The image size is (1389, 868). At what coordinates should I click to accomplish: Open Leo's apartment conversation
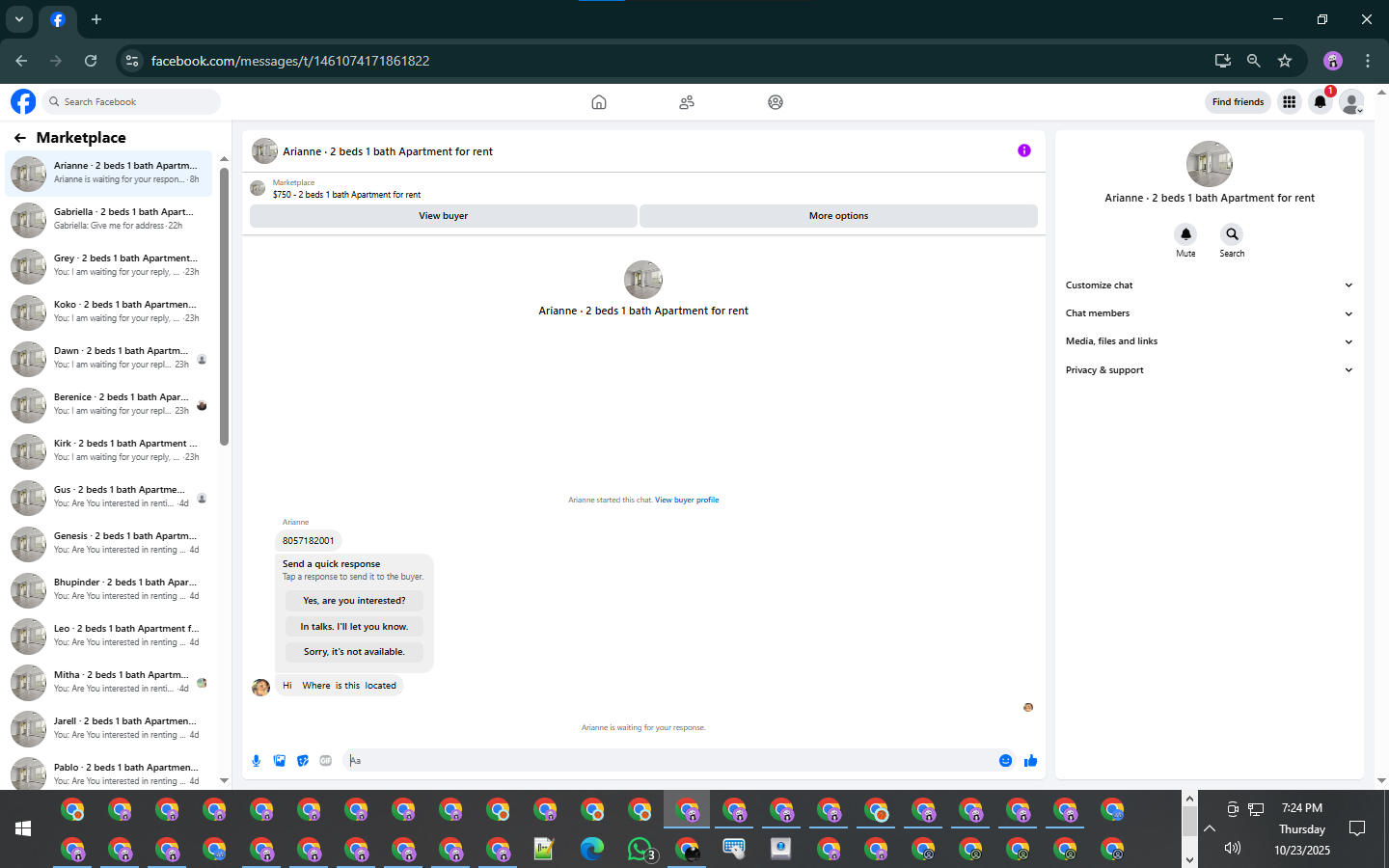[x=110, y=637]
